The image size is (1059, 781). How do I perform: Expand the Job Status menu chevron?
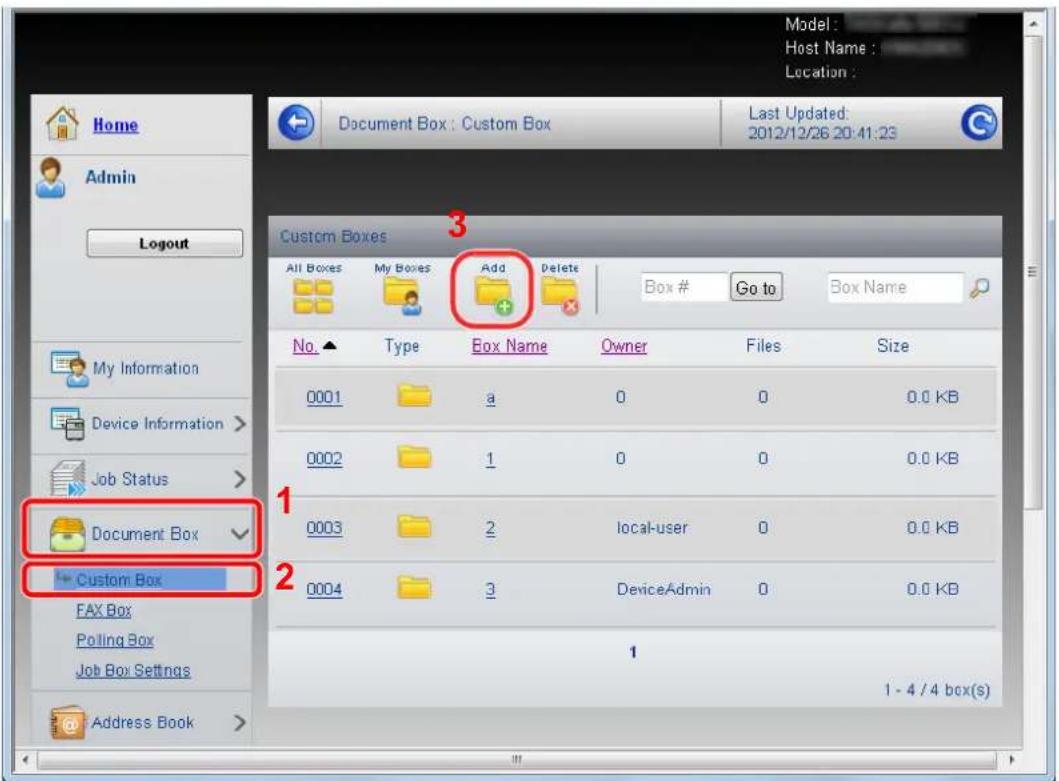239,479
